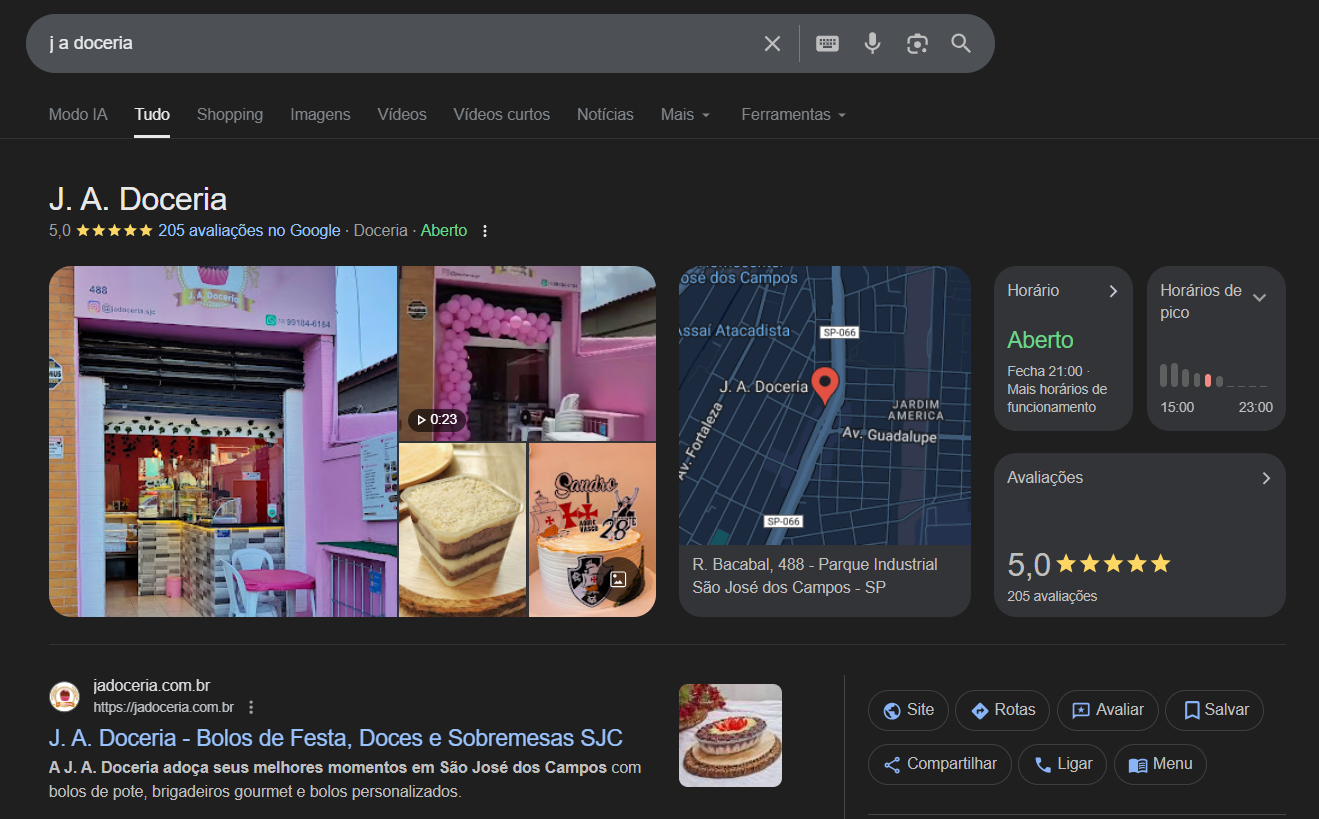
Task: Switch to the Imagens tab
Action: click(x=320, y=114)
